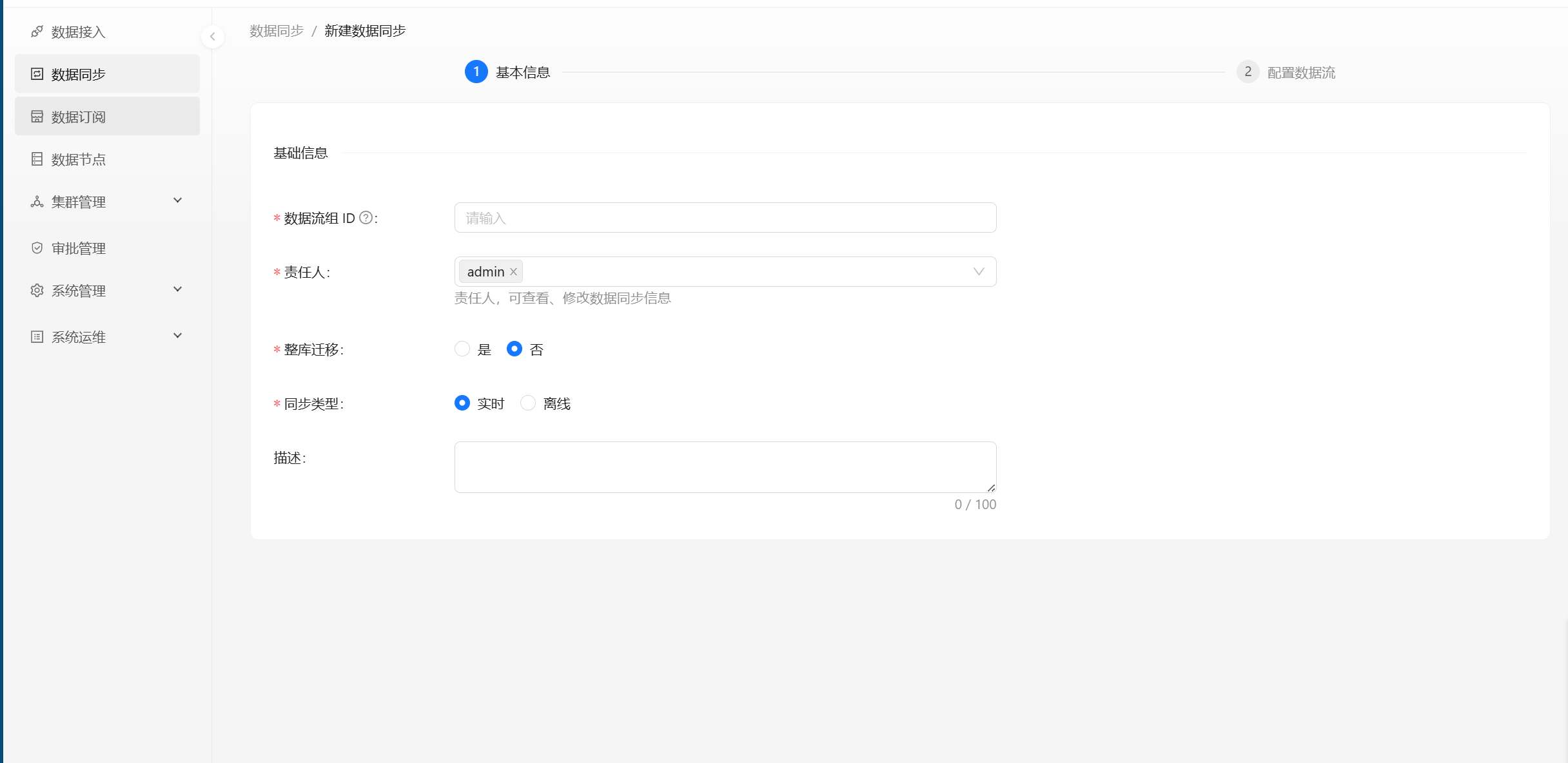Viewport: 1568px width, 763px height.
Task: Click the help icon beside 数据流组 ID
Action: point(366,218)
